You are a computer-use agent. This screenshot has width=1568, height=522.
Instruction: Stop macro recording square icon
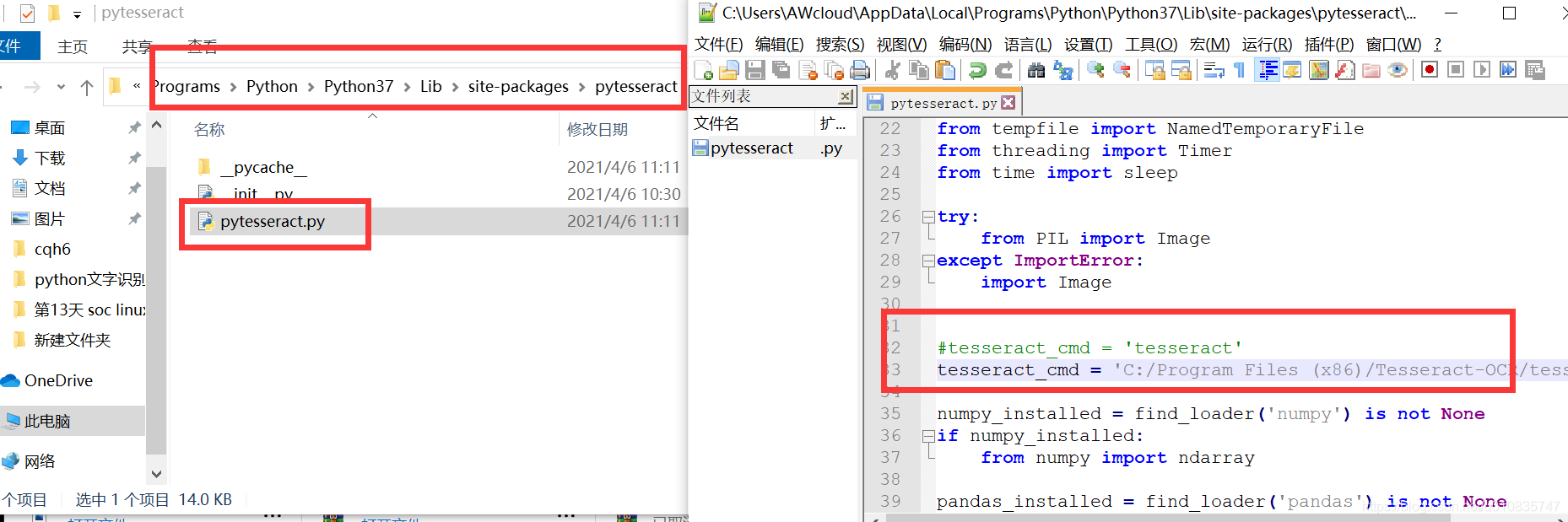point(1456,70)
